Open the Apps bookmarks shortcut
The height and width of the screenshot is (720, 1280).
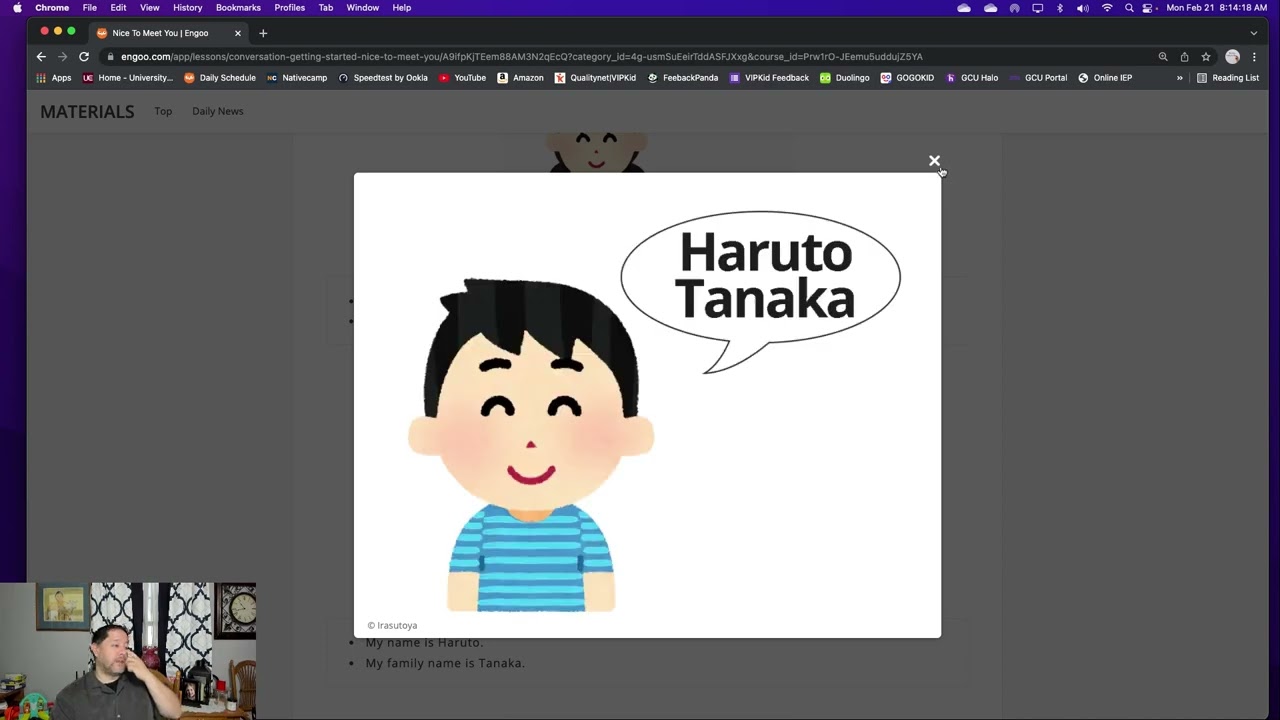click(54, 78)
